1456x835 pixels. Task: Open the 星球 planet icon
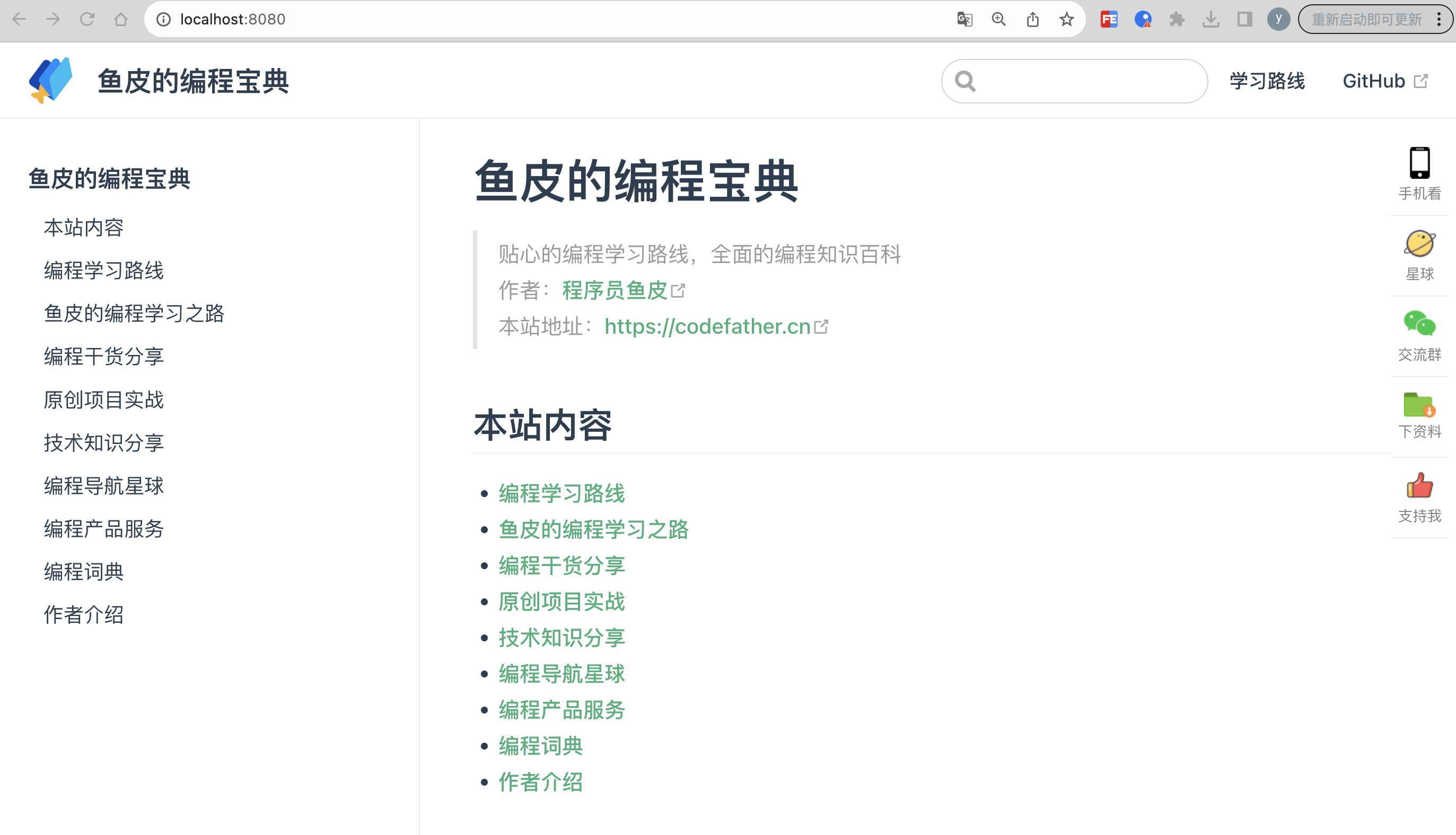click(1419, 245)
